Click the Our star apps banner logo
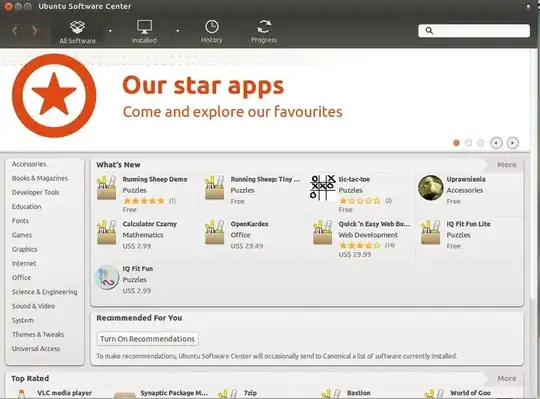This screenshot has width=540, height=399. (x=54, y=96)
